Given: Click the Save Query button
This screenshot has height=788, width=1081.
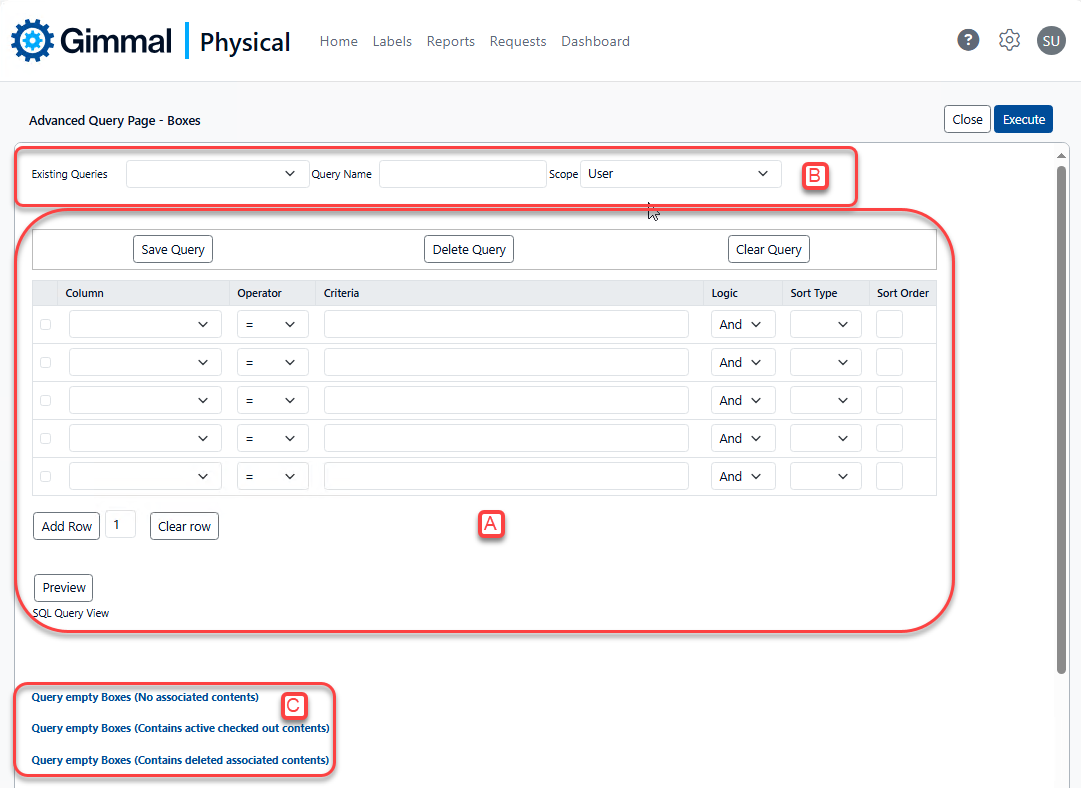Looking at the screenshot, I should [x=173, y=249].
